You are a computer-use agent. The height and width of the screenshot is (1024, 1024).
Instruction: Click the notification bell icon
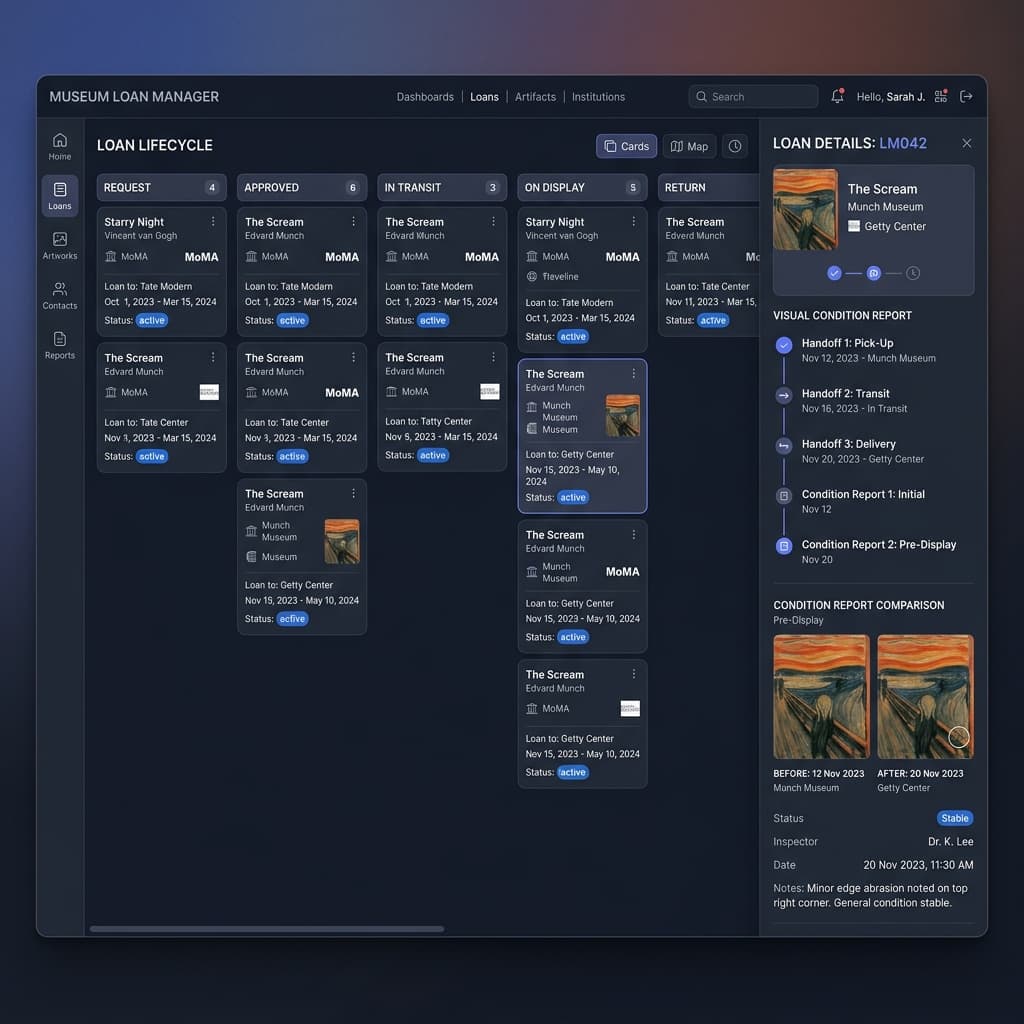pos(838,97)
